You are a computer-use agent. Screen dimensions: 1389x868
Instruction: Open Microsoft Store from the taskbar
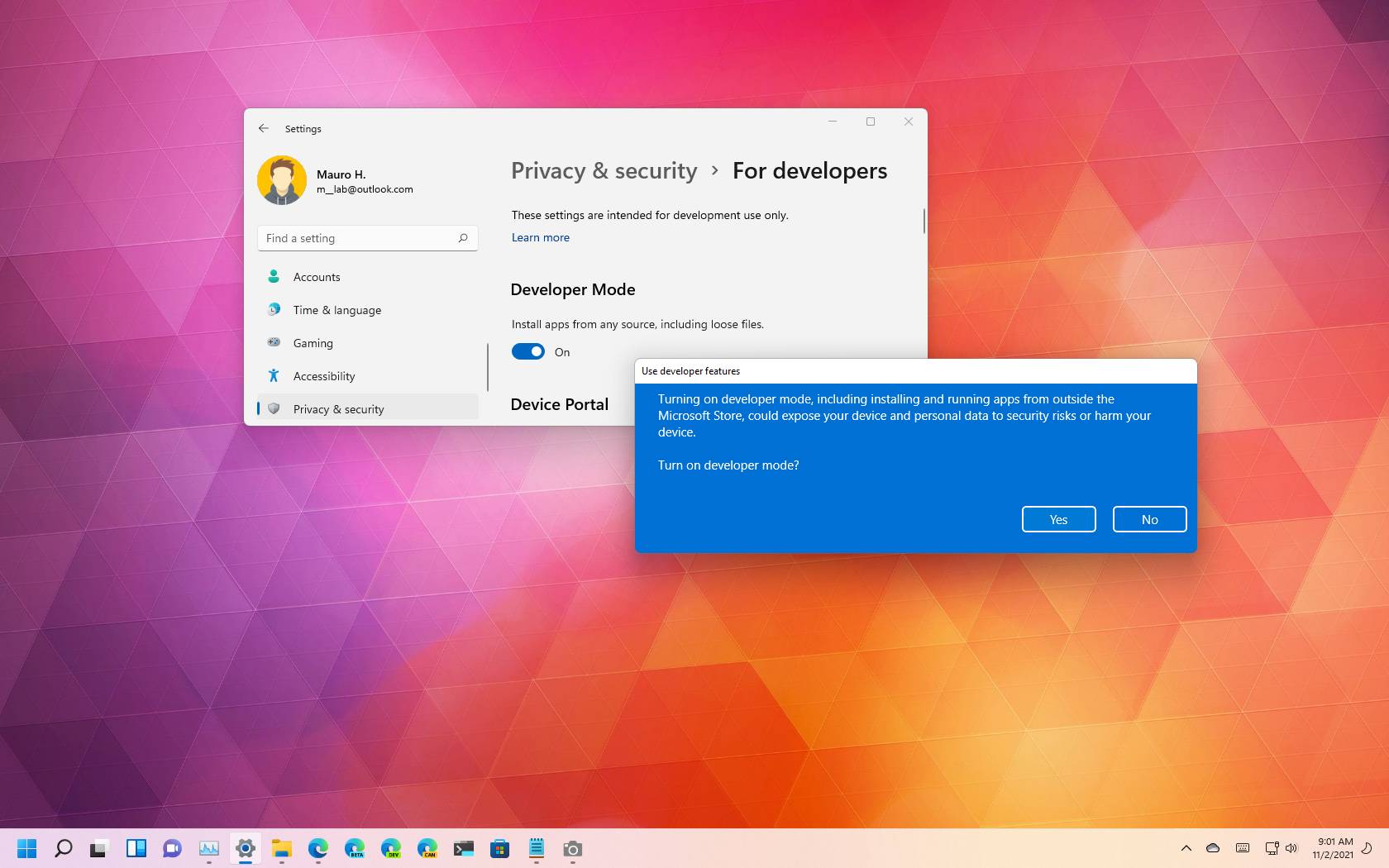(500, 848)
